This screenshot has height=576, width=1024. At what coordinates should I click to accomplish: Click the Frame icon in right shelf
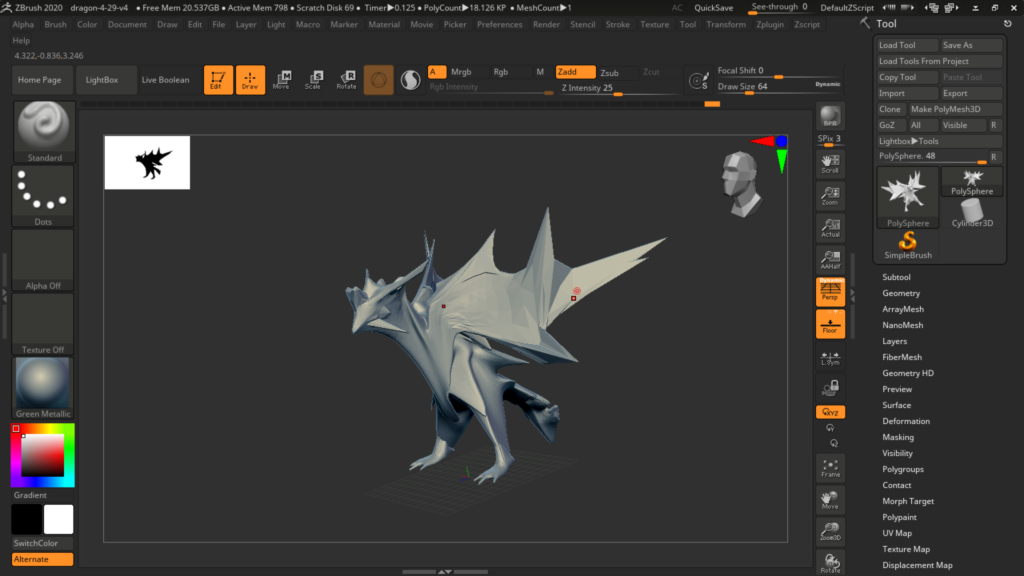pos(829,468)
